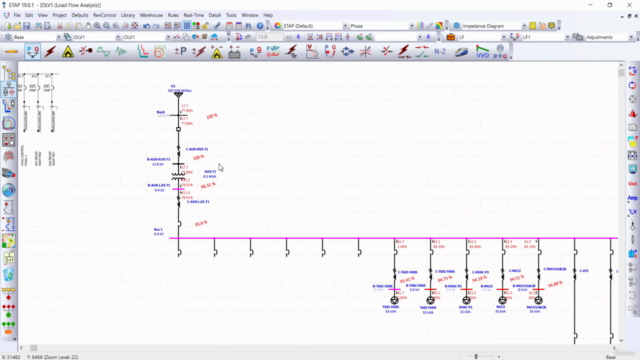Toggle the project lock icon

205,26
